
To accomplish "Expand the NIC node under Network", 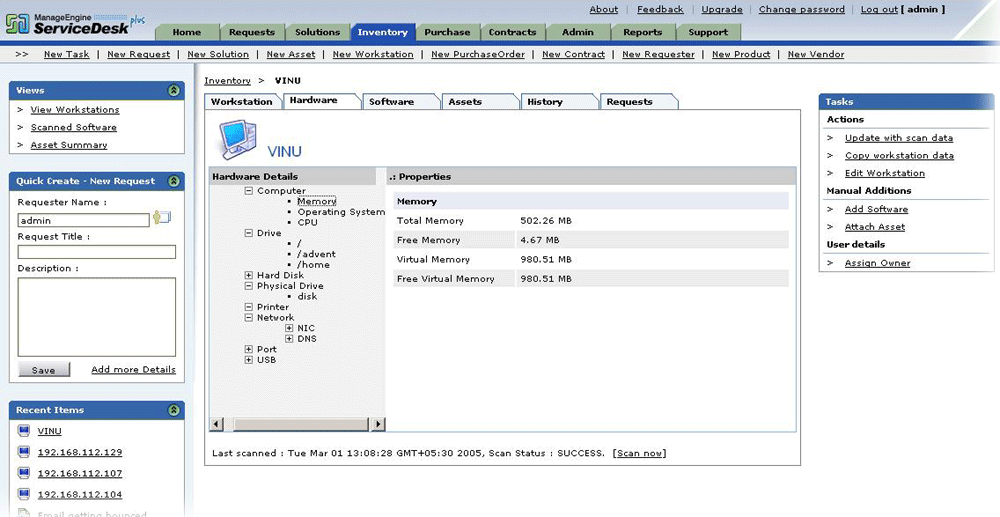I will (x=289, y=328).
